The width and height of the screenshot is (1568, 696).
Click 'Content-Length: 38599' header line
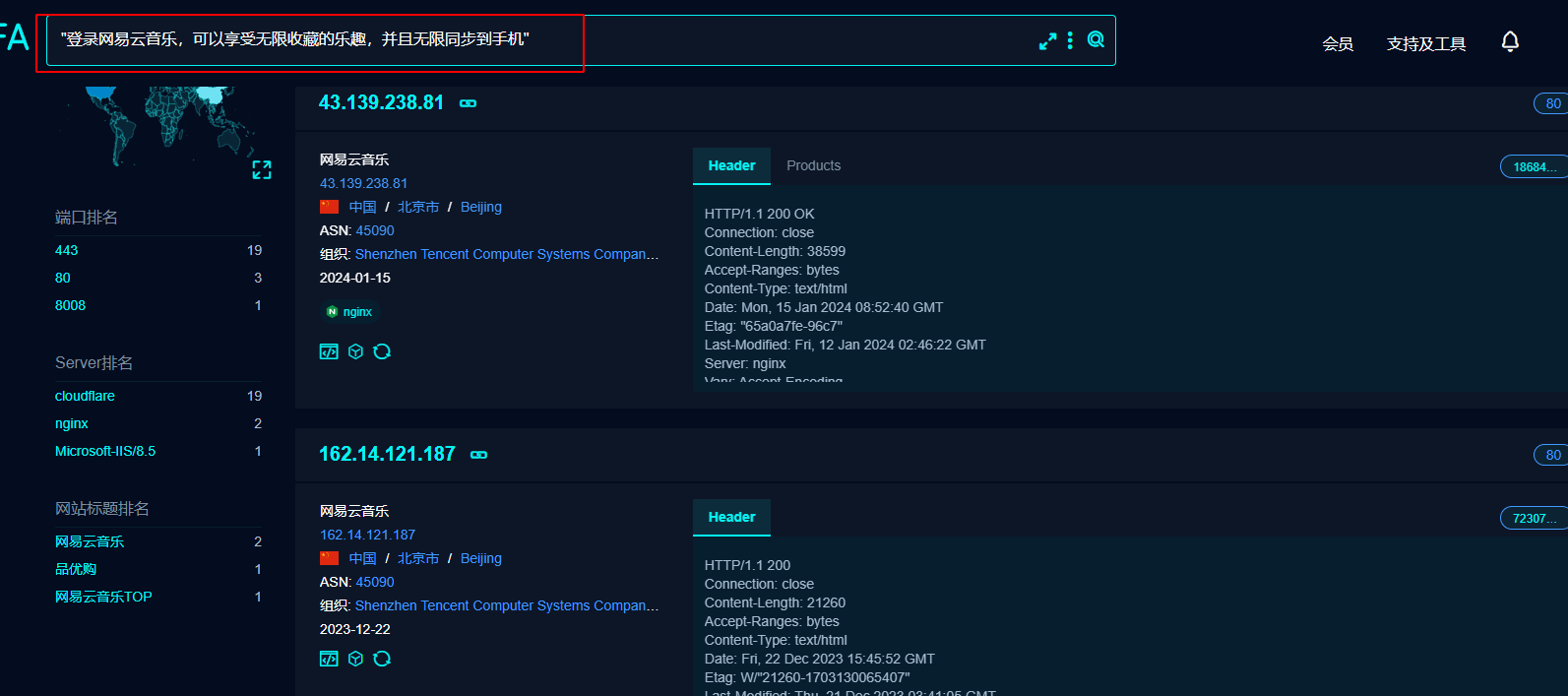[x=775, y=251]
